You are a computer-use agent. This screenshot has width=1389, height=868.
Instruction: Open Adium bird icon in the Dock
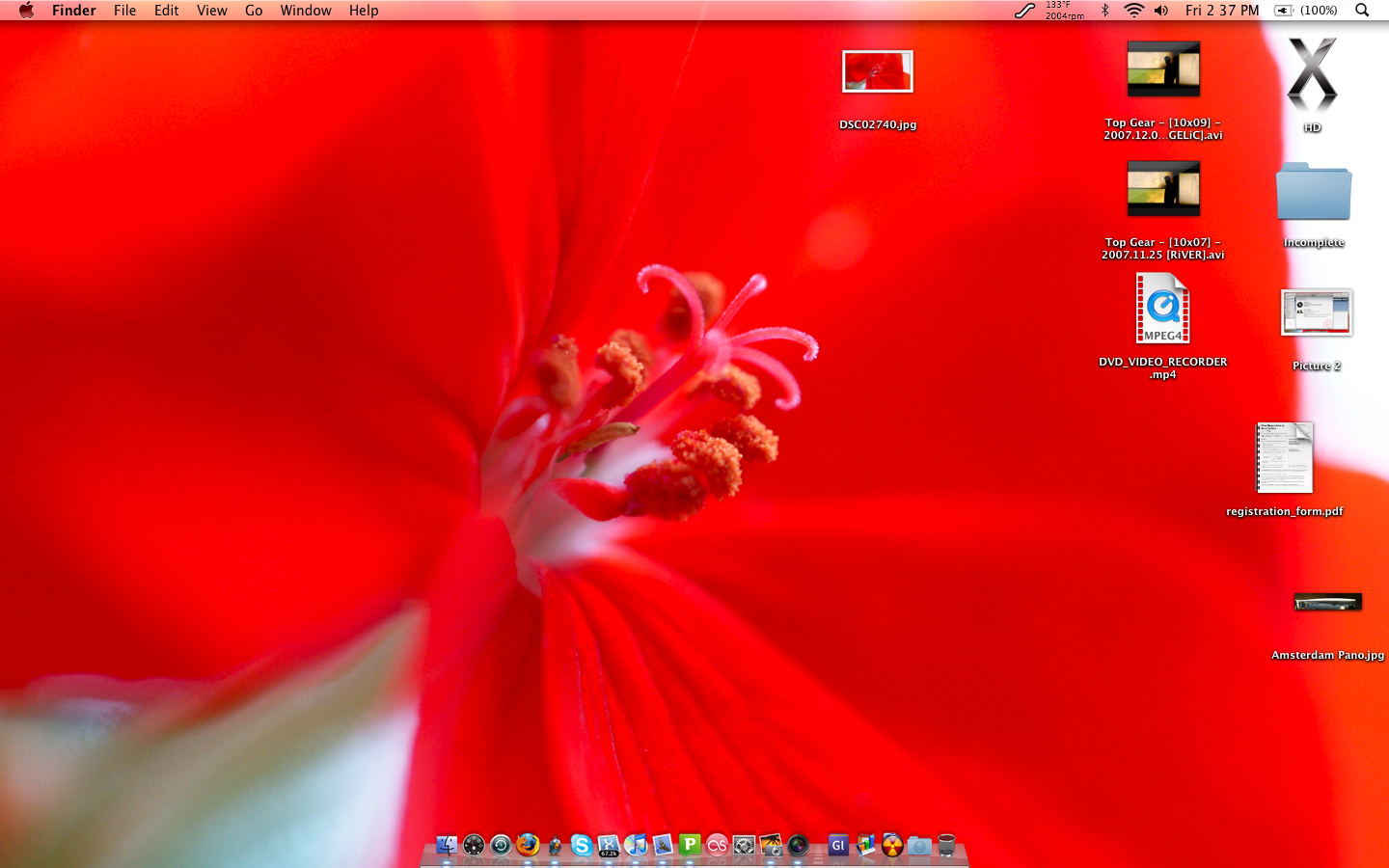pyautogui.click(x=555, y=846)
